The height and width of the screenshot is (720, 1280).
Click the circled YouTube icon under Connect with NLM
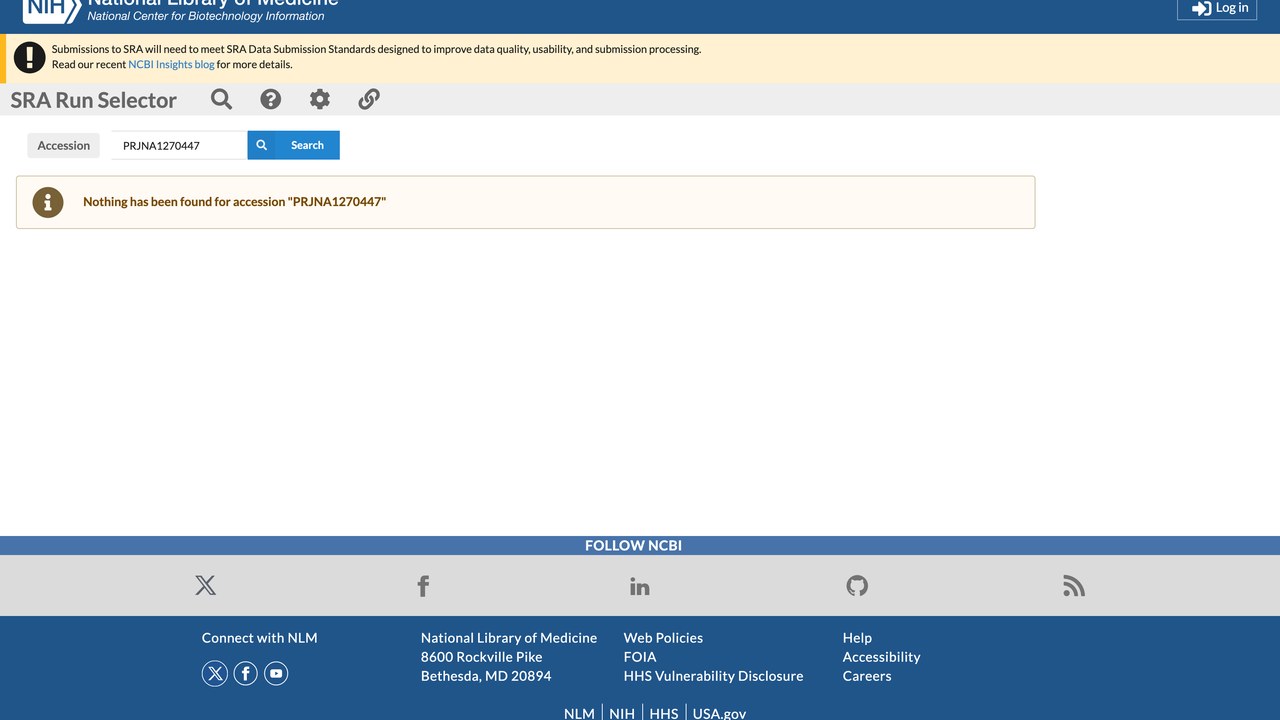pos(276,674)
